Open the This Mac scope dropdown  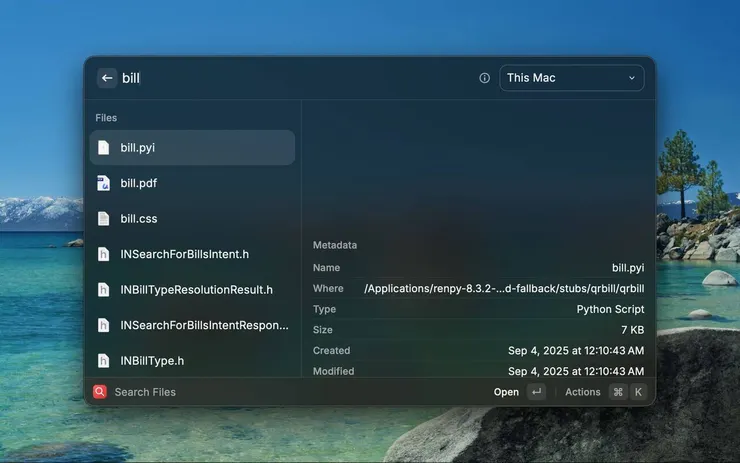572,78
